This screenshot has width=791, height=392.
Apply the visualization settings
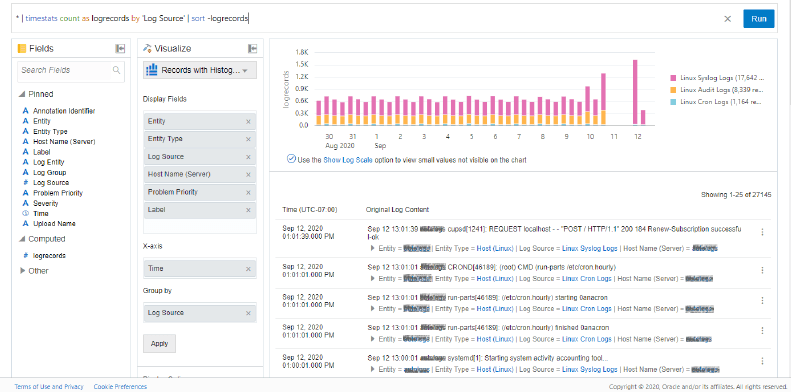pyautogui.click(x=159, y=344)
